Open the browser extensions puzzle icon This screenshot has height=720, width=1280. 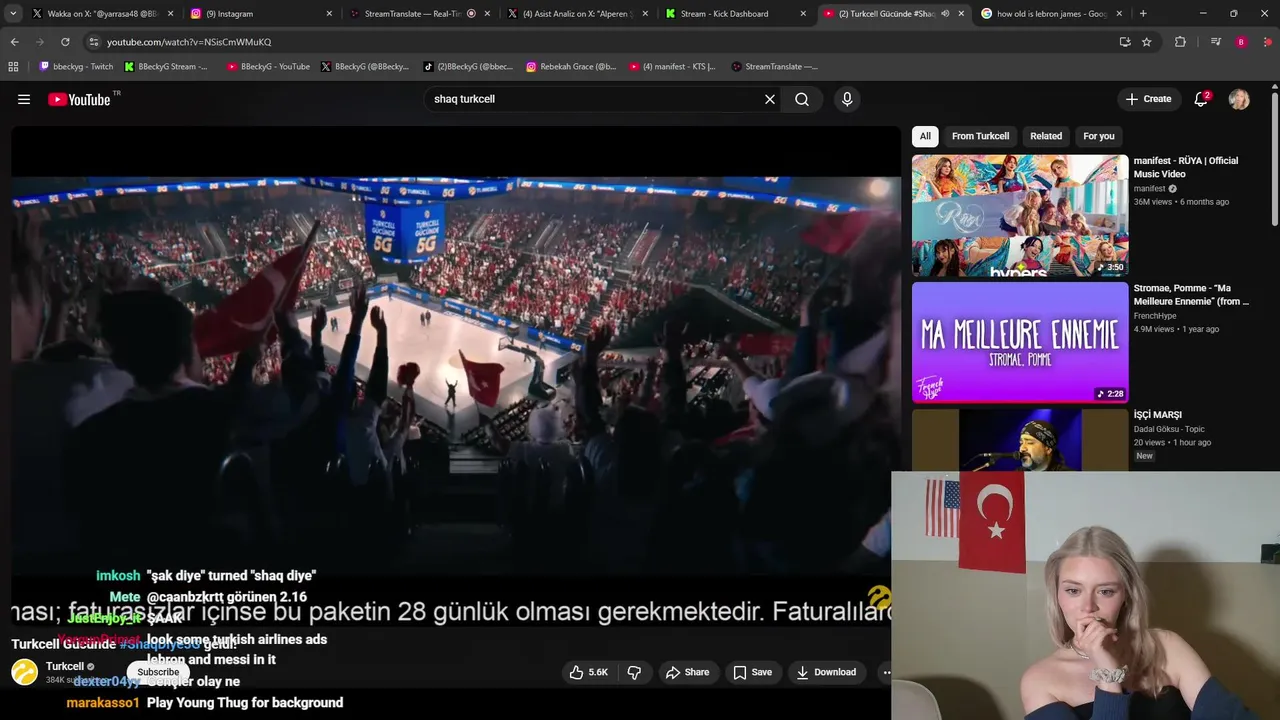(1180, 42)
